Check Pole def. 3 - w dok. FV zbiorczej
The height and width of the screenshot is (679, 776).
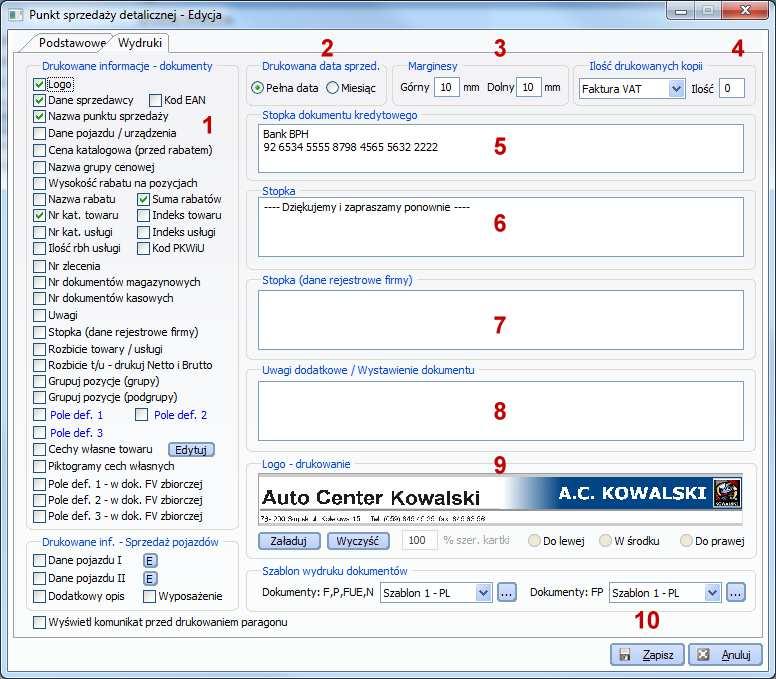point(40,516)
